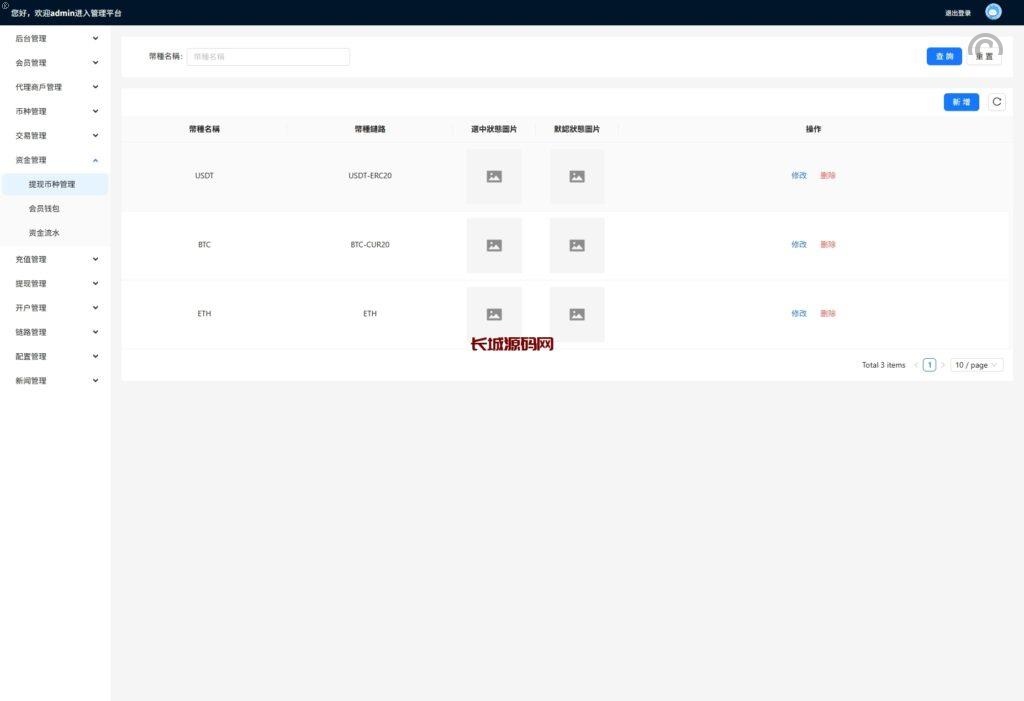Click the blue 新增 add button

pyautogui.click(x=961, y=102)
